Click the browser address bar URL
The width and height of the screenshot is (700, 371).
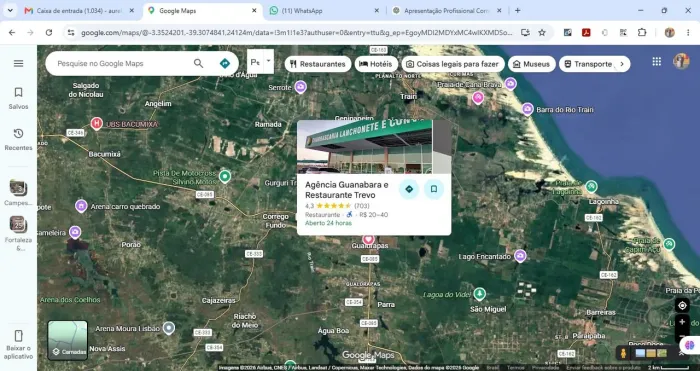[x=296, y=33]
